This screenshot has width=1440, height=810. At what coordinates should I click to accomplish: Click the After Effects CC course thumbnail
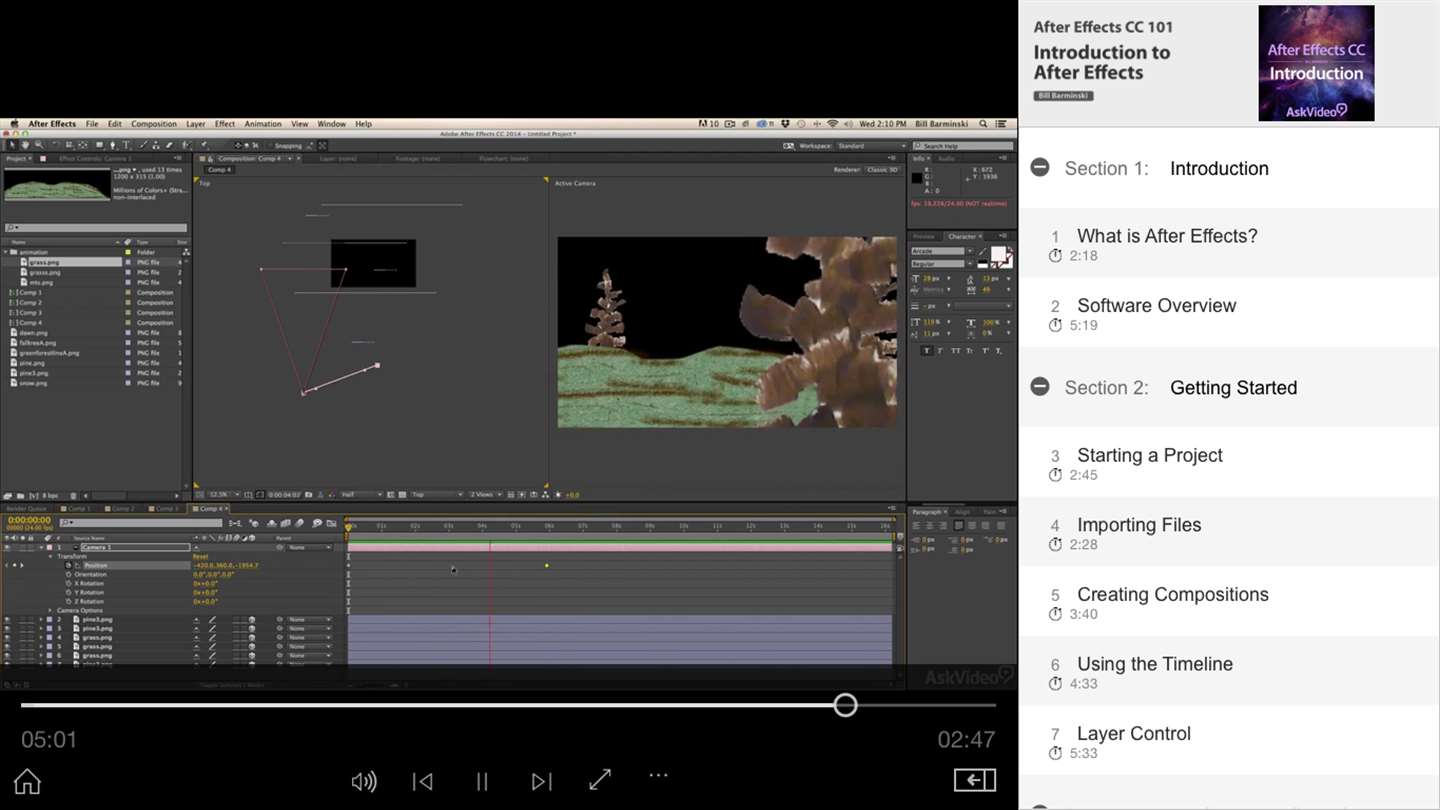[1316, 63]
